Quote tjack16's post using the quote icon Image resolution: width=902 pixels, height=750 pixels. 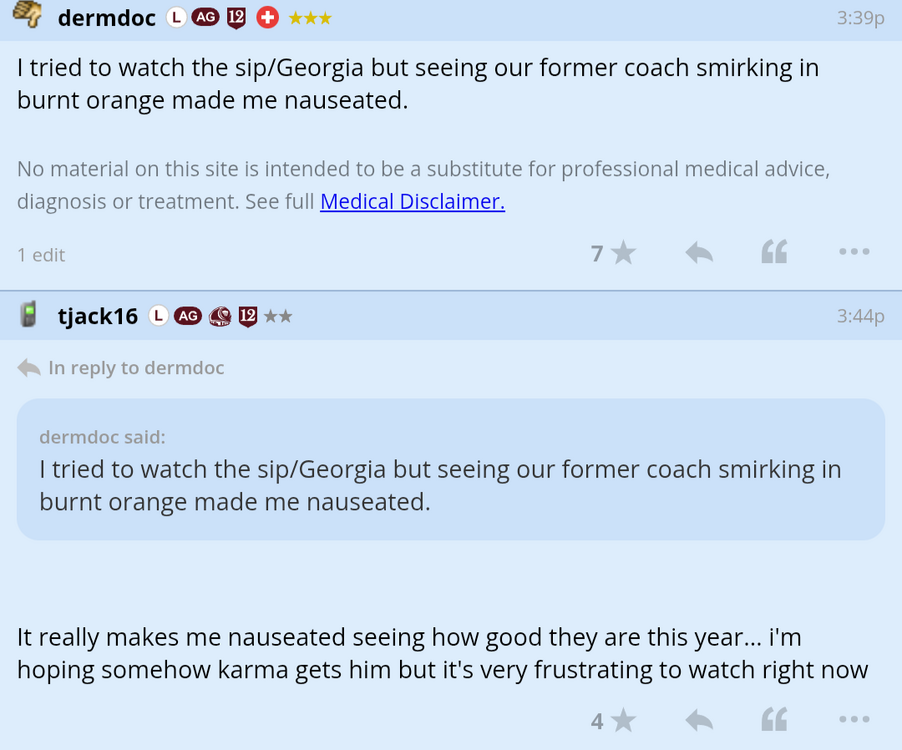[x=773, y=719]
